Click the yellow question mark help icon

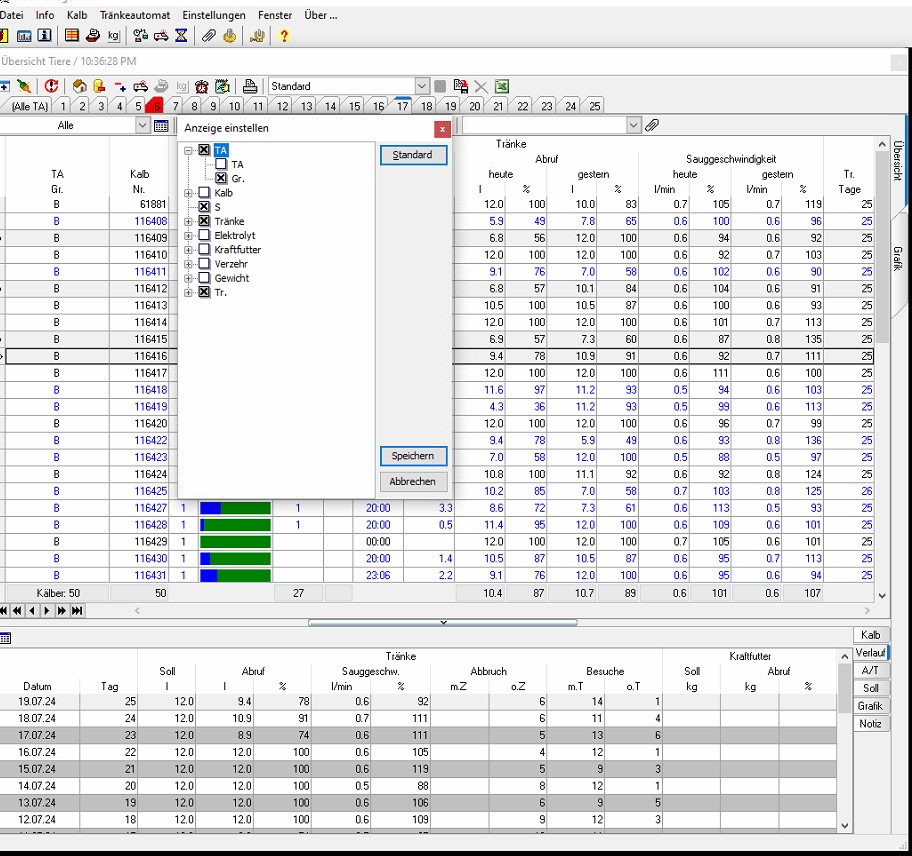[x=284, y=36]
